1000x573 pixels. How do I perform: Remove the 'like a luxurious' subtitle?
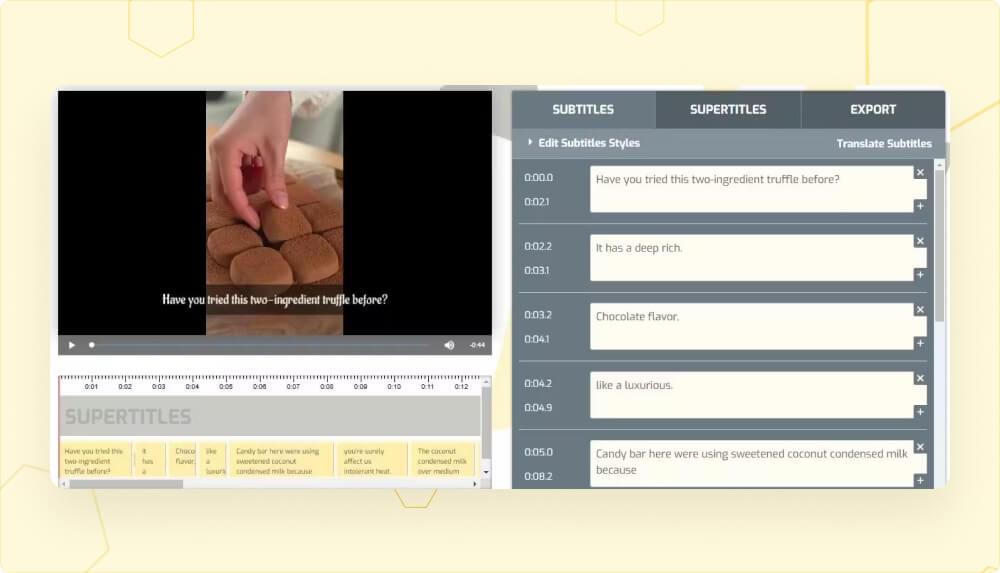[920, 379]
